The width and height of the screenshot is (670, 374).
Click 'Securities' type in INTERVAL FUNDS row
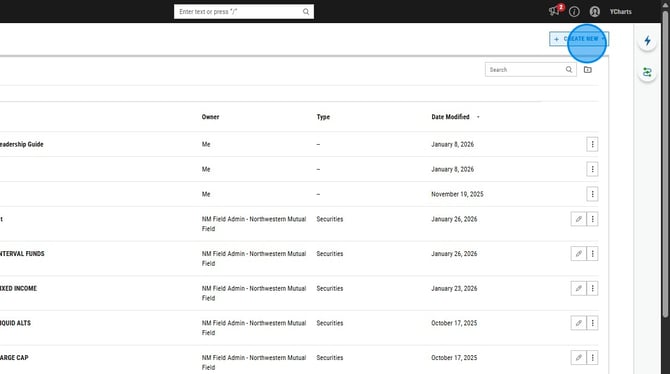pos(330,253)
